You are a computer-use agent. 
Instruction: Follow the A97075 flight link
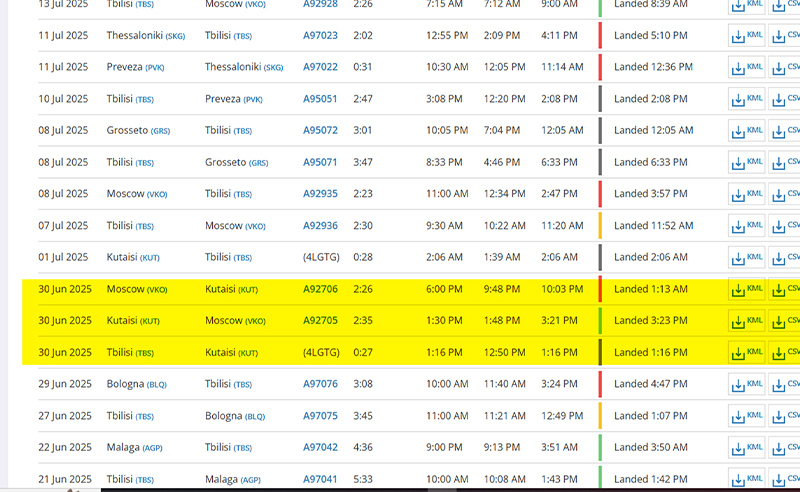tap(320, 416)
